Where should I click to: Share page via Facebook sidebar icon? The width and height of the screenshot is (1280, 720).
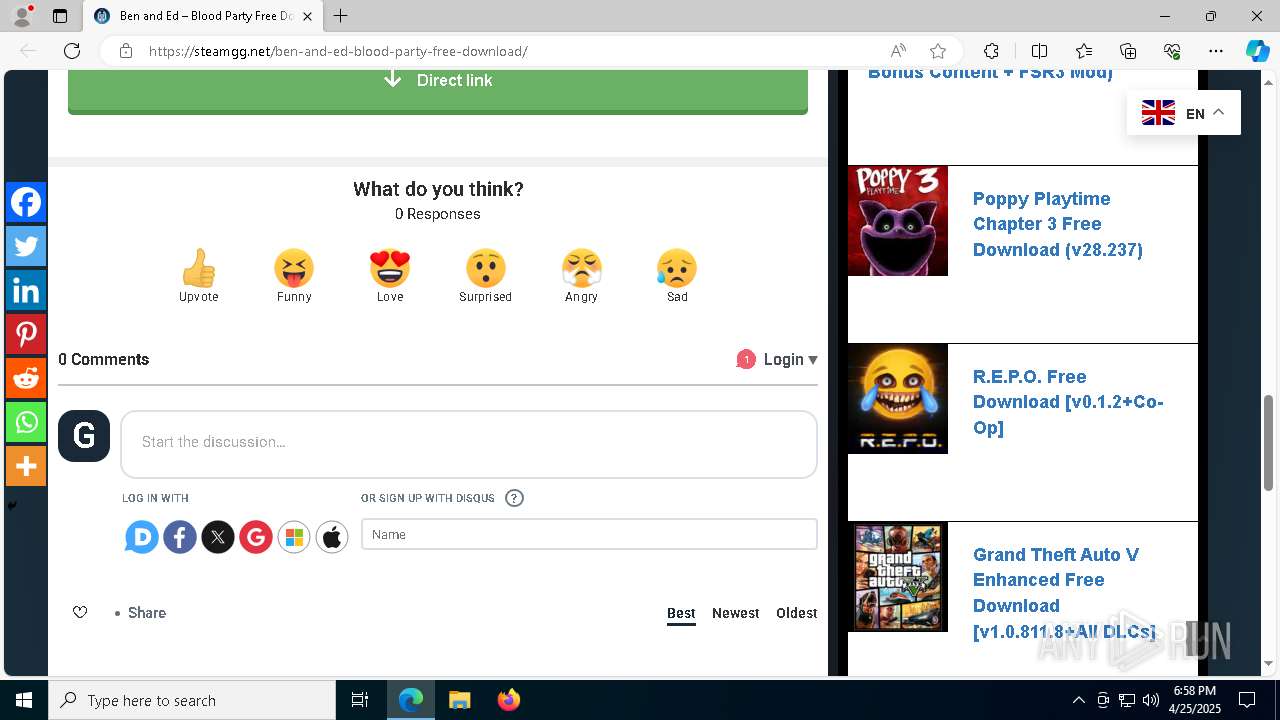click(26, 202)
